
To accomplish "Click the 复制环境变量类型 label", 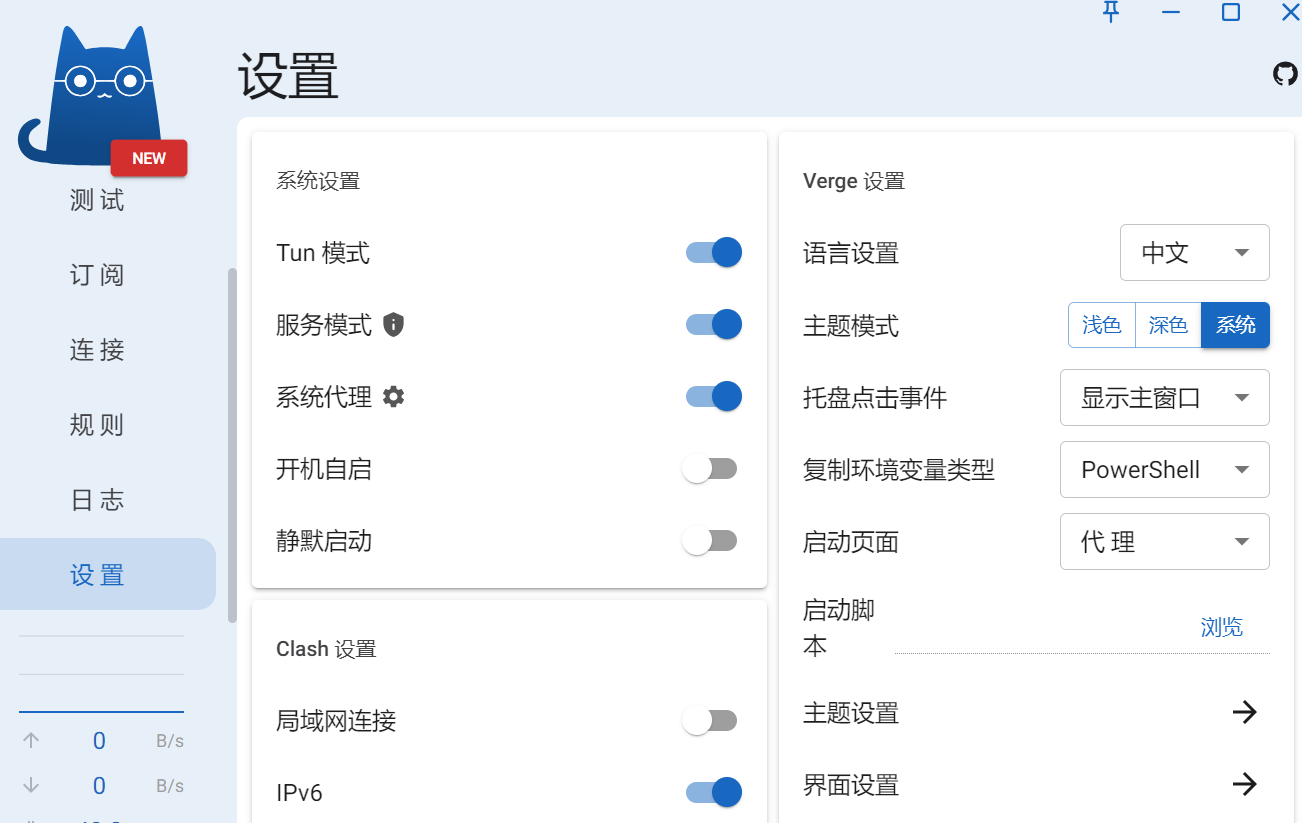I will pyautogui.click(x=899, y=470).
